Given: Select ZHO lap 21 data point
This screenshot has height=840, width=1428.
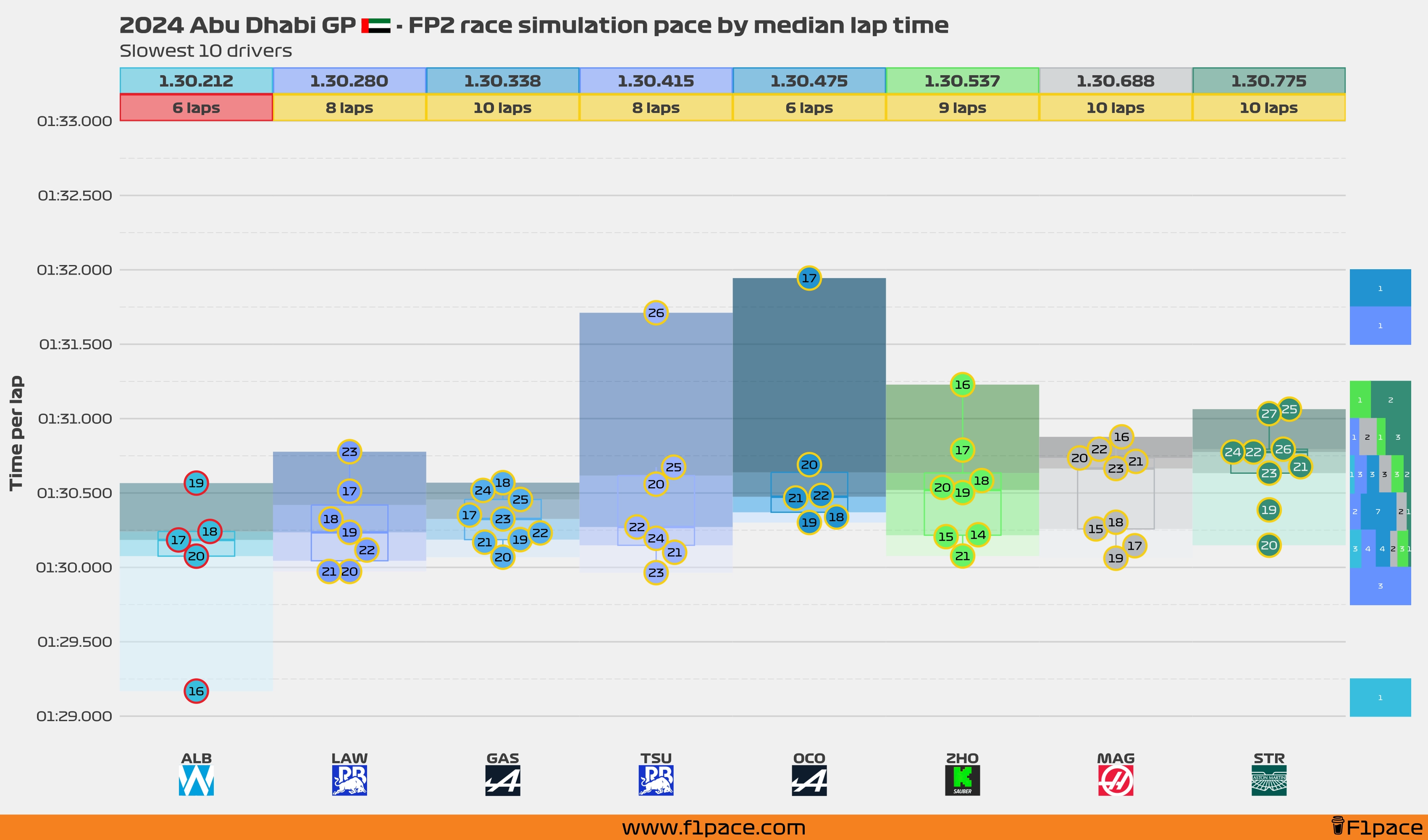Looking at the screenshot, I should [962, 556].
